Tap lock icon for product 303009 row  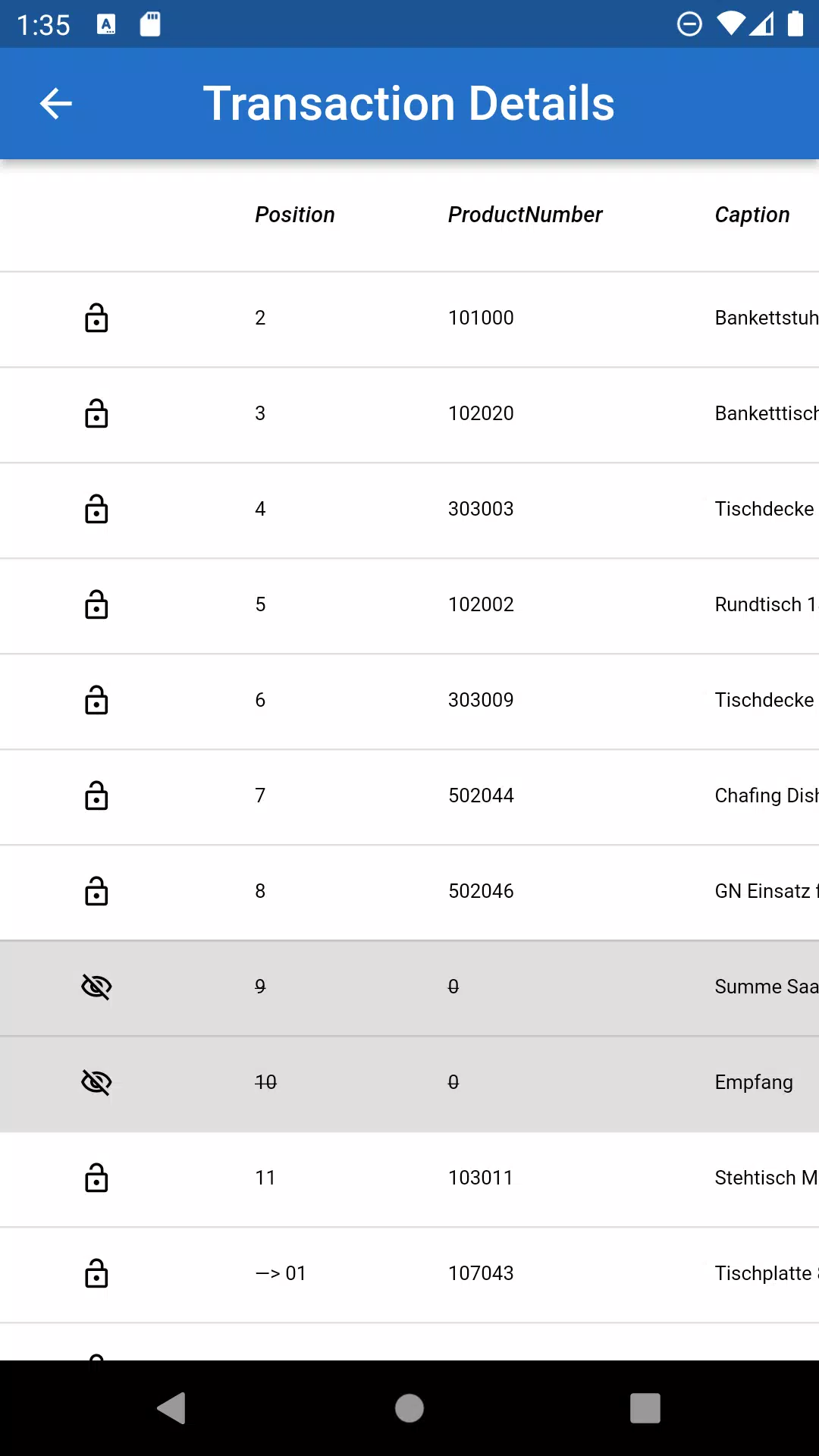coord(96,700)
